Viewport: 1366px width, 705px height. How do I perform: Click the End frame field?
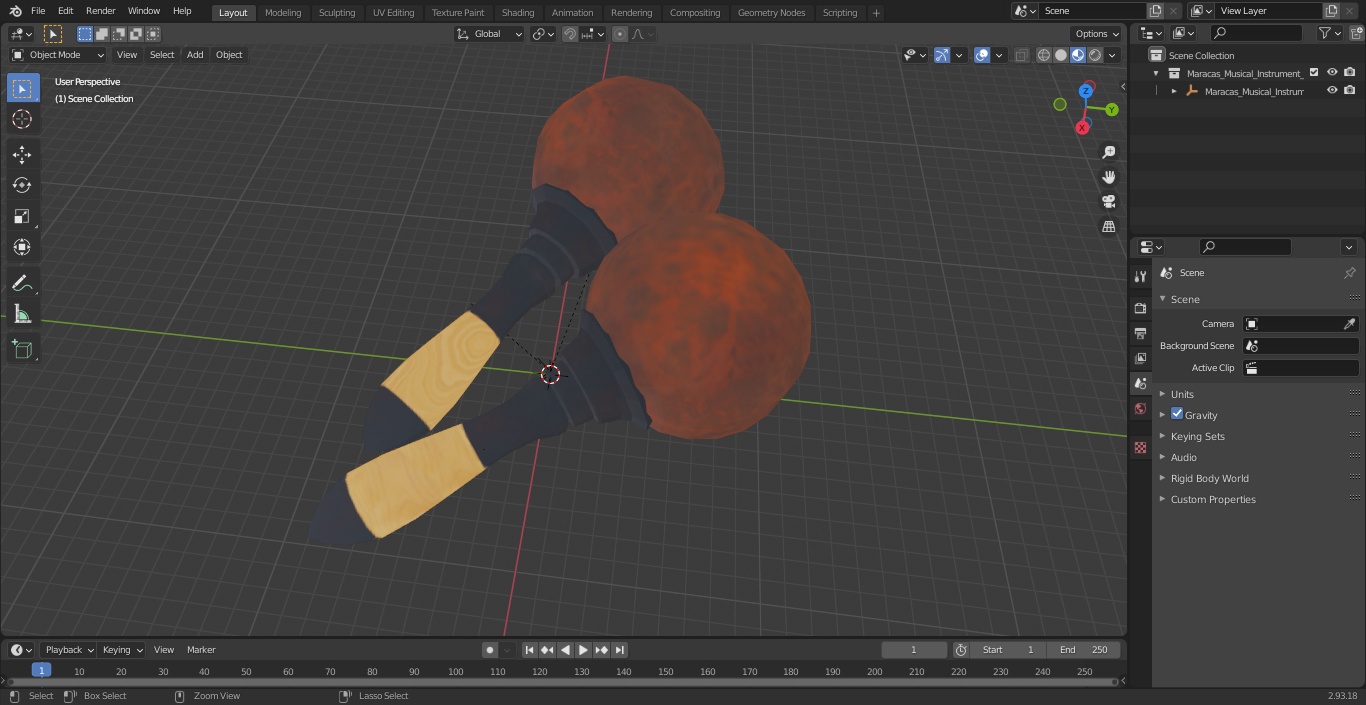pyautogui.click(x=1084, y=650)
